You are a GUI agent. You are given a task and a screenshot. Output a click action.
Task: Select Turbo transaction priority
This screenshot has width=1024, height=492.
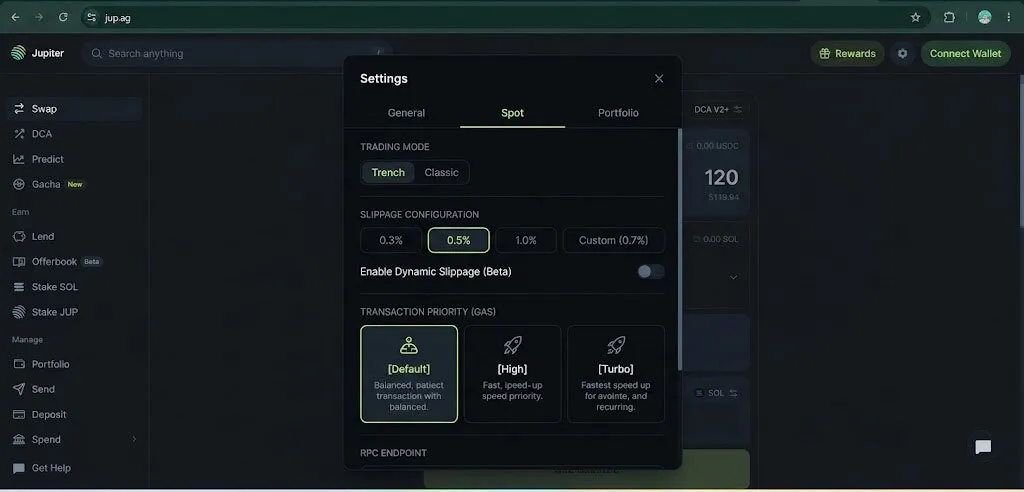click(x=616, y=374)
